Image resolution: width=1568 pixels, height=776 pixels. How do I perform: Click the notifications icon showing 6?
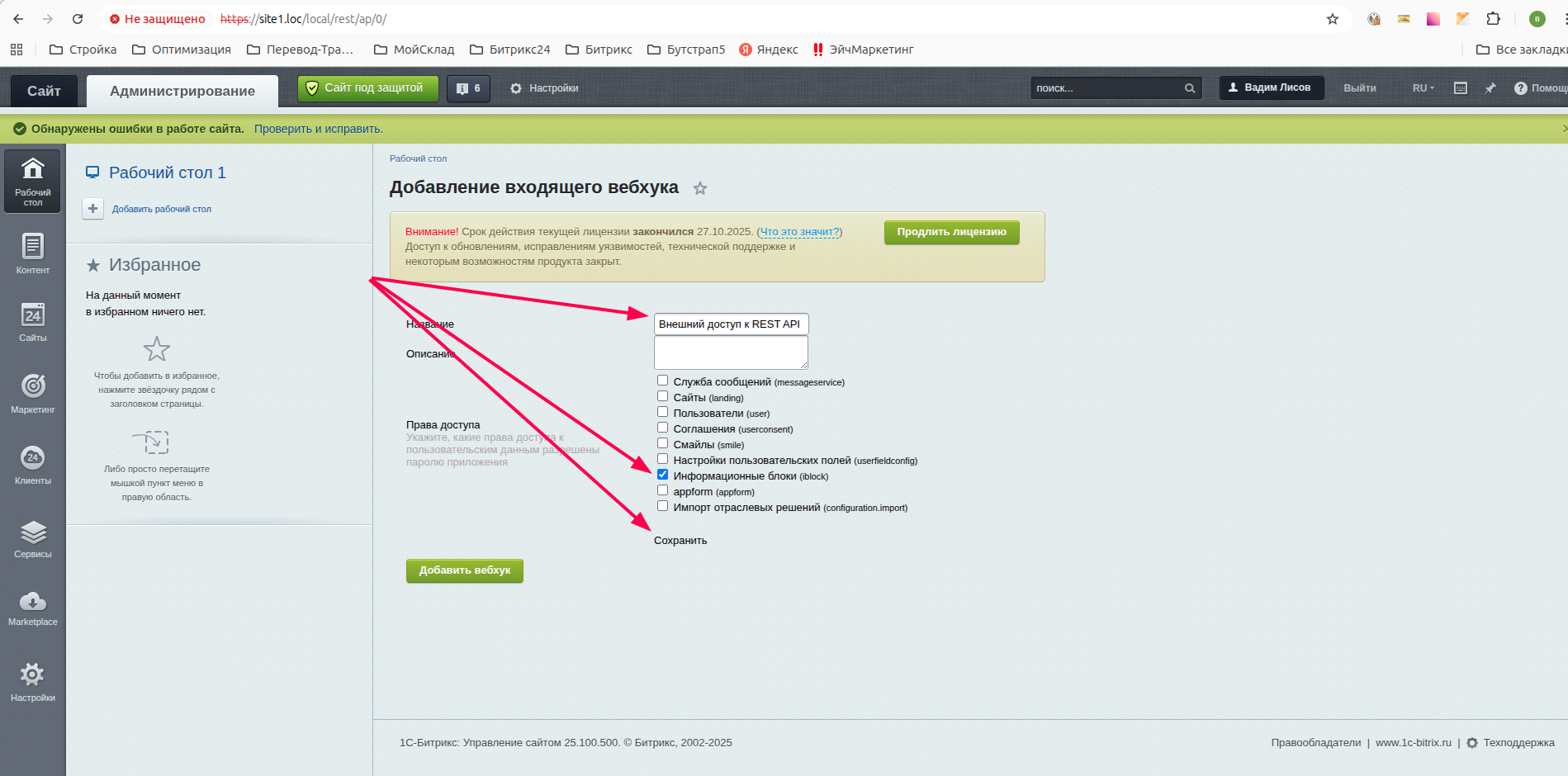[468, 88]
